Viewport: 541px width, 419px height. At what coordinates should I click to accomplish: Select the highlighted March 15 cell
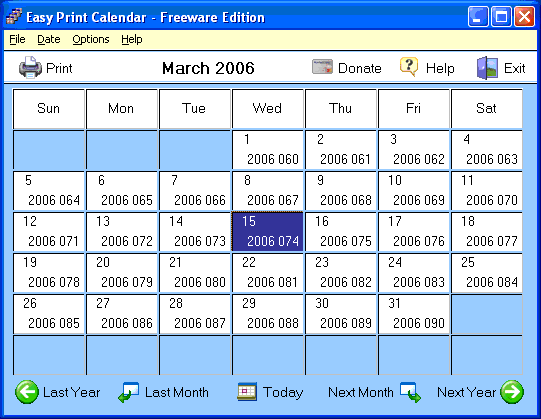point(268,231)
